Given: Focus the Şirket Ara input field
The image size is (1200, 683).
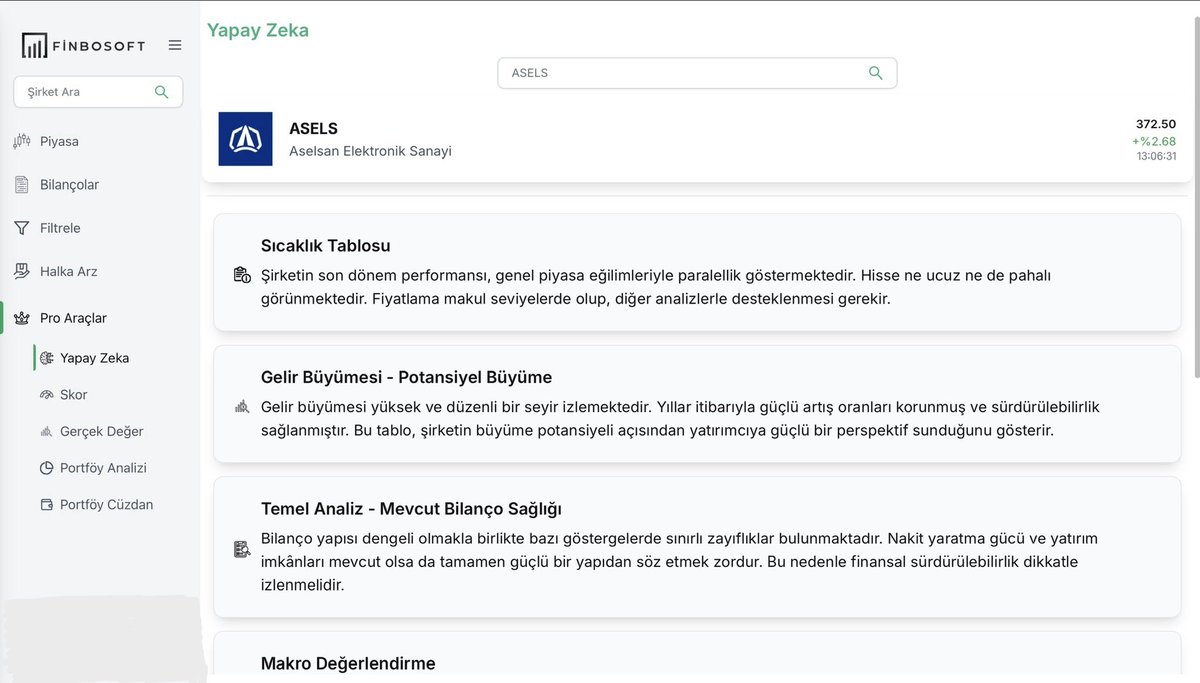Looking at the screenshot, I should click(98, 92).
